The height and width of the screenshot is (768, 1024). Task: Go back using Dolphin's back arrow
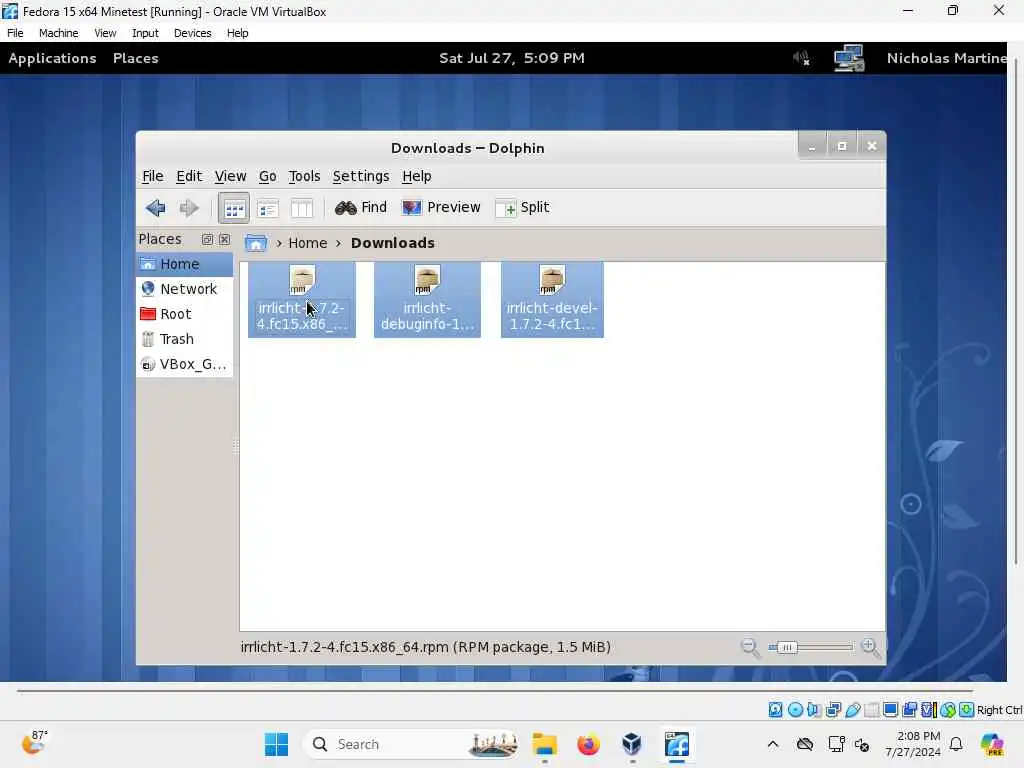(x=155, y=208)
